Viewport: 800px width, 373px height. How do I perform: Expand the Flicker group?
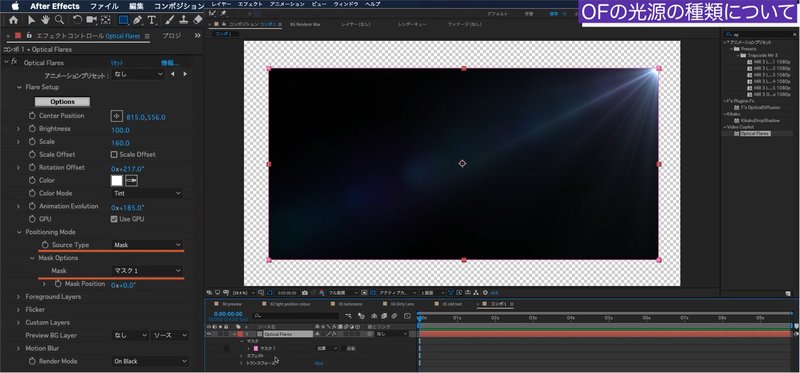point(19,310)
